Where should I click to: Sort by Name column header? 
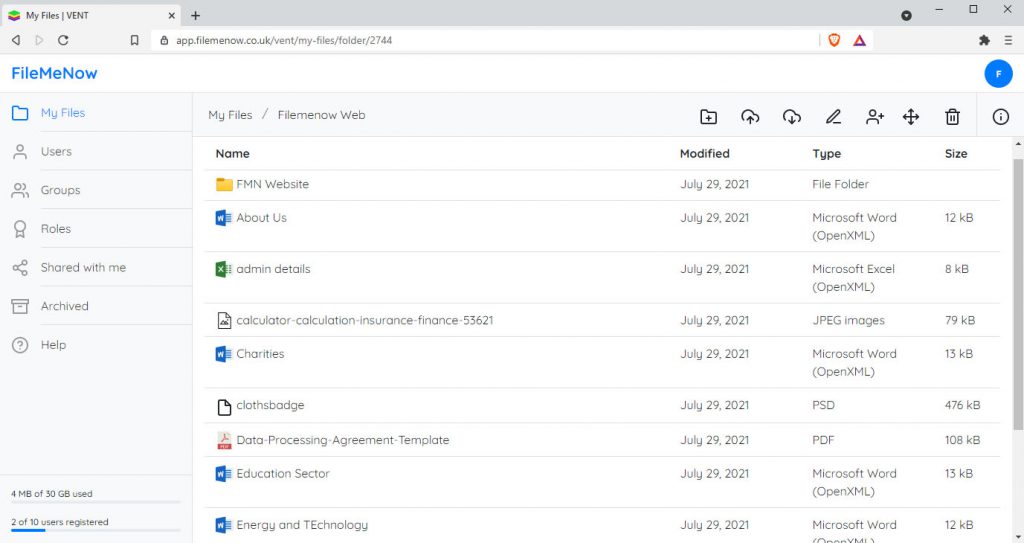point(232,154)
